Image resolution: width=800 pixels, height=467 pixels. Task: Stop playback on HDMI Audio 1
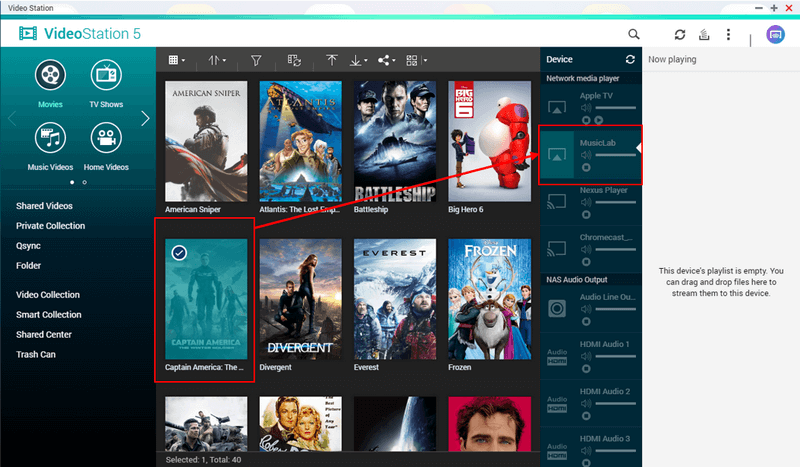[586, 368]
